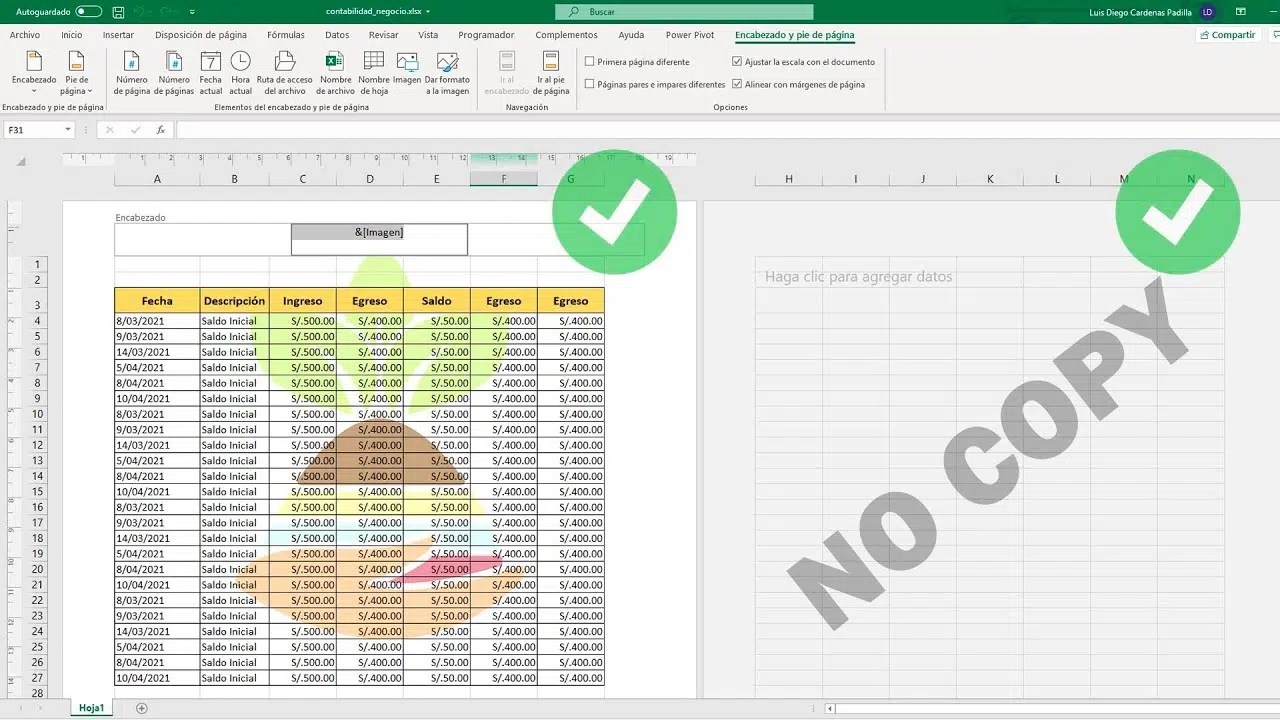This screenshot has width=1280, height=720.
Task: Uncheck Ajustar la escala con el documento
Action: click(x=737, y=62)
